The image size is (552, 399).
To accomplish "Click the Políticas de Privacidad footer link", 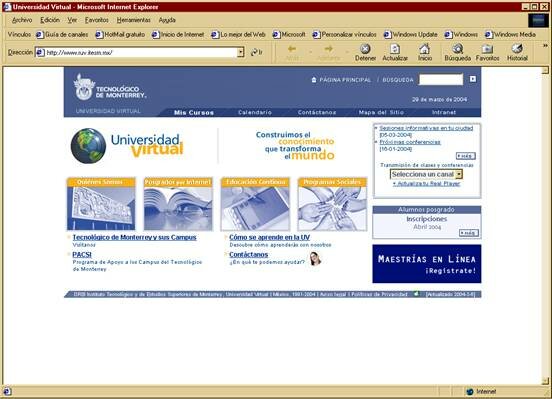I will click(x=379, y=294).
